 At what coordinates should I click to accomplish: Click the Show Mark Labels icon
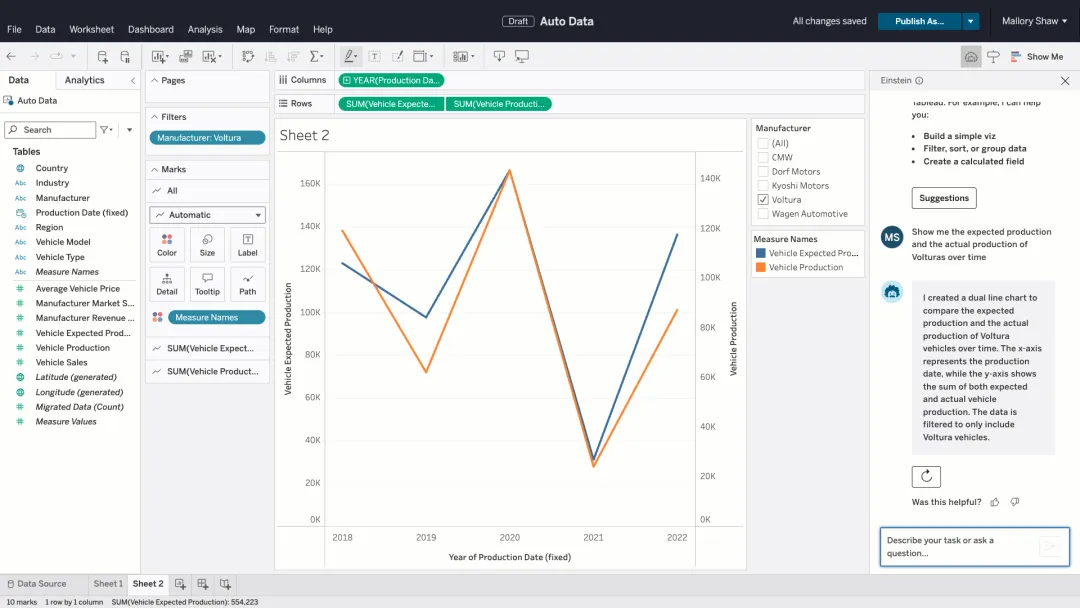point(375,56)
